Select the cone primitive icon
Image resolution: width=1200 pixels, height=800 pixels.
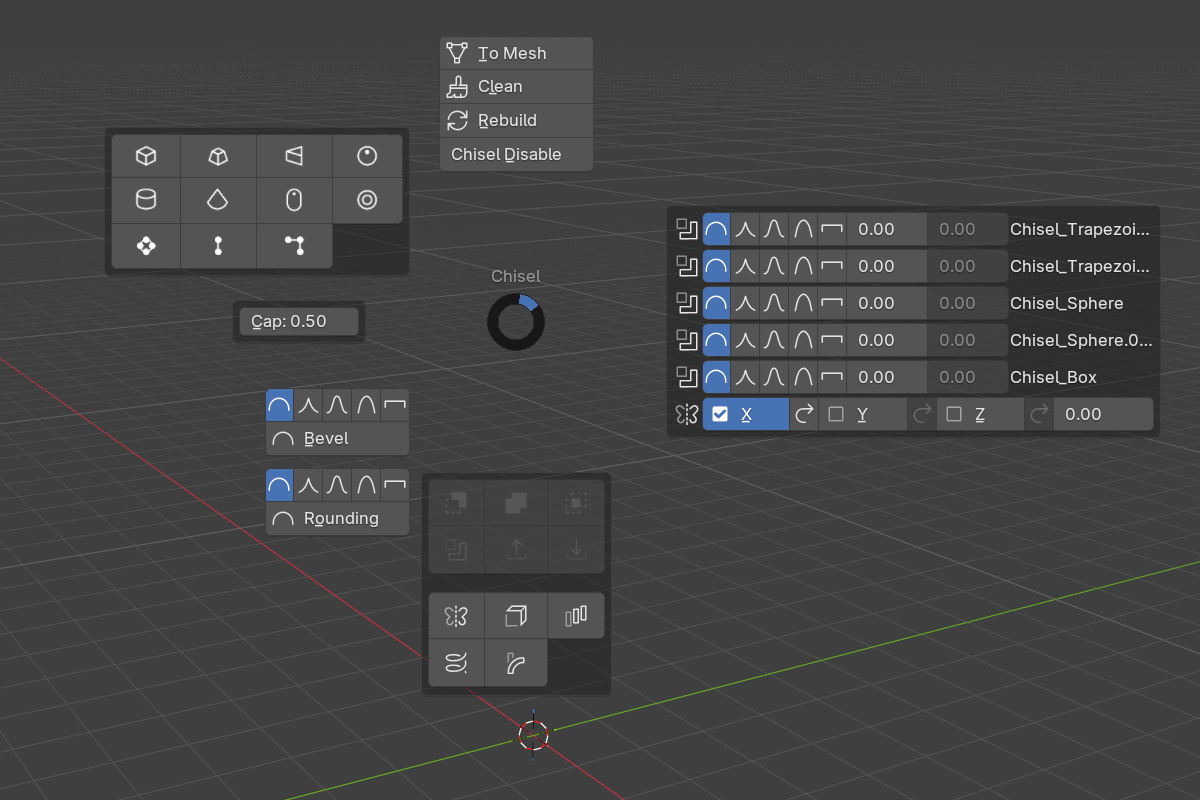coord(218,200)
